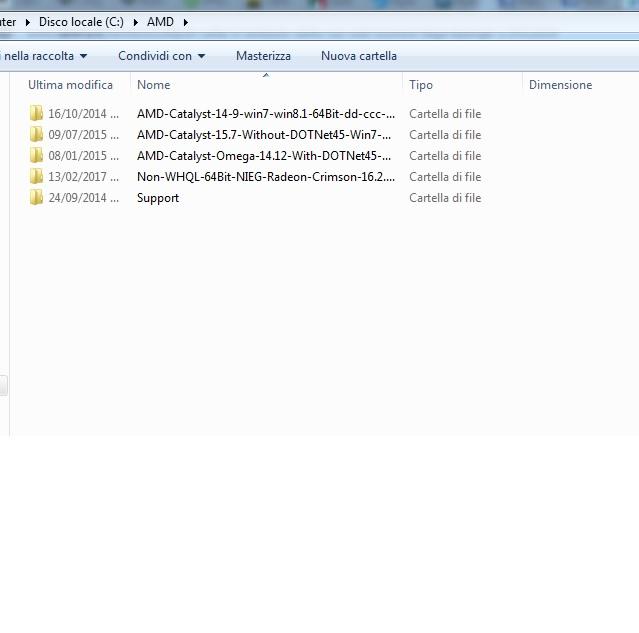Click AMD breadcrumb segment

[160, 22]
